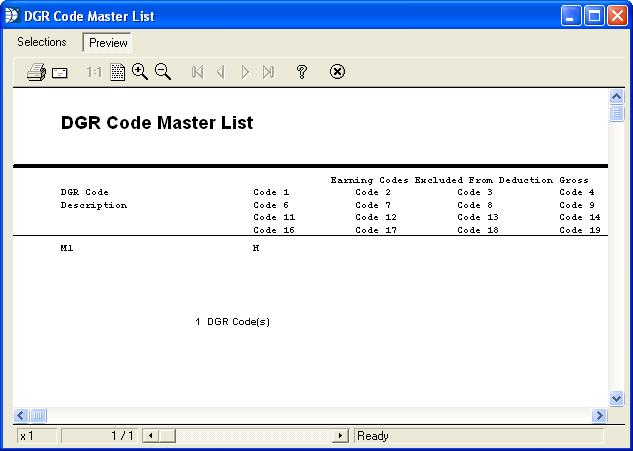Minimize the DGR Code Master List window
This screenshot has width=633, height=451.
[572, 16]
